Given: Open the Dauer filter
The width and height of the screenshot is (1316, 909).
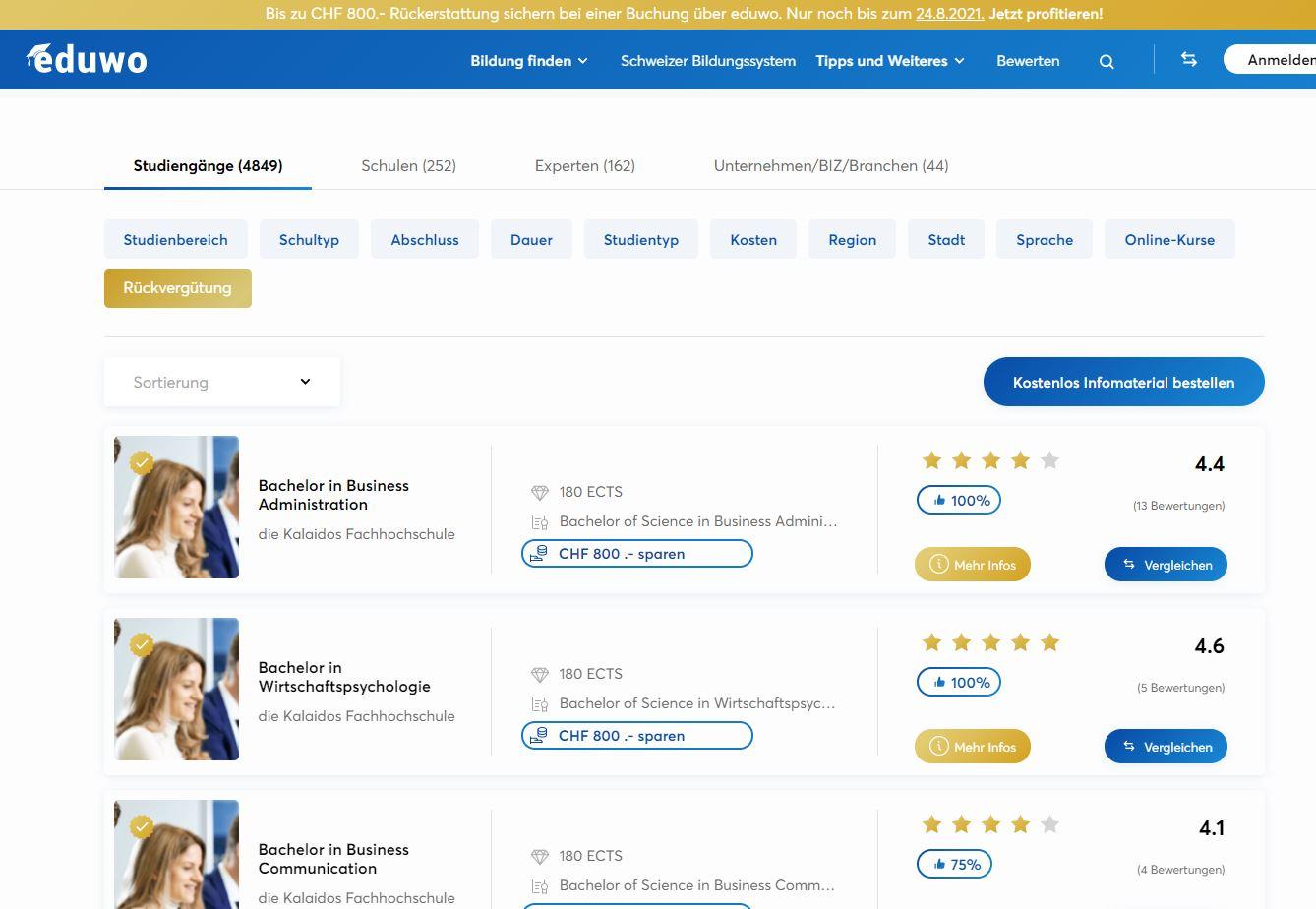Looking at the screenshot, I should tap(531, 239).
